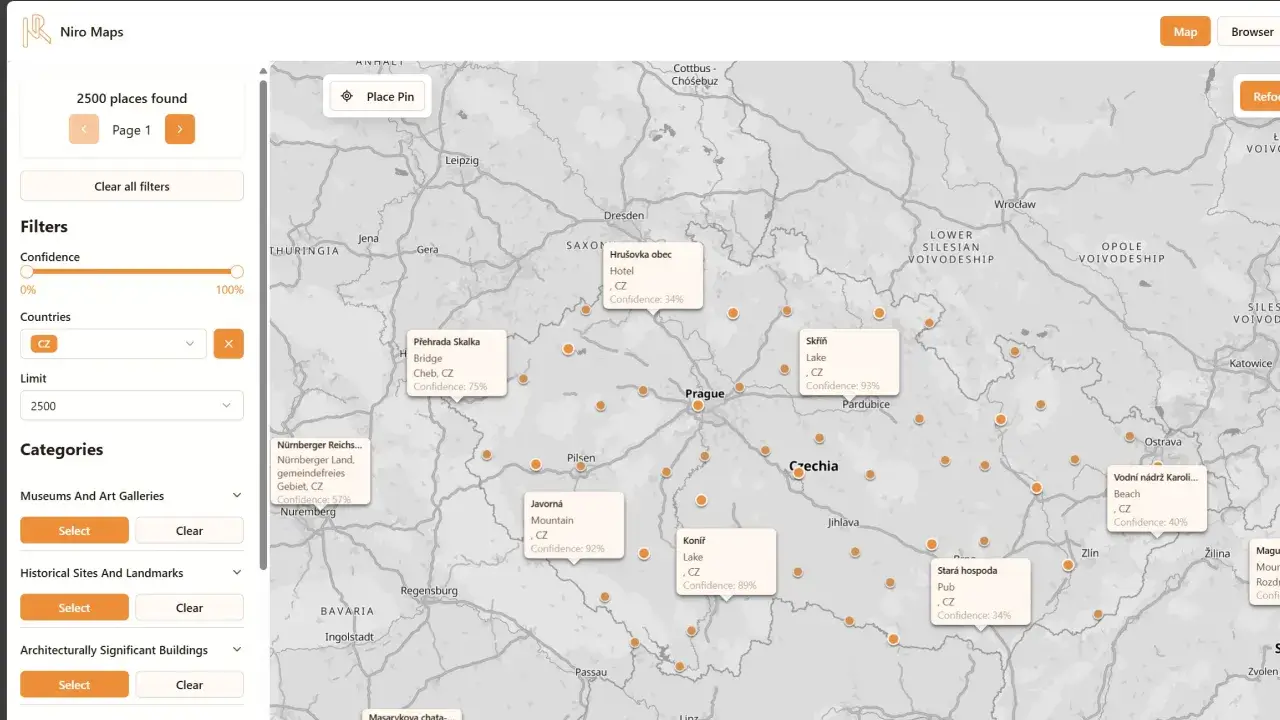
Task: Click the Page 1 label
Action: pyautogui.click(x=132, y=130)
